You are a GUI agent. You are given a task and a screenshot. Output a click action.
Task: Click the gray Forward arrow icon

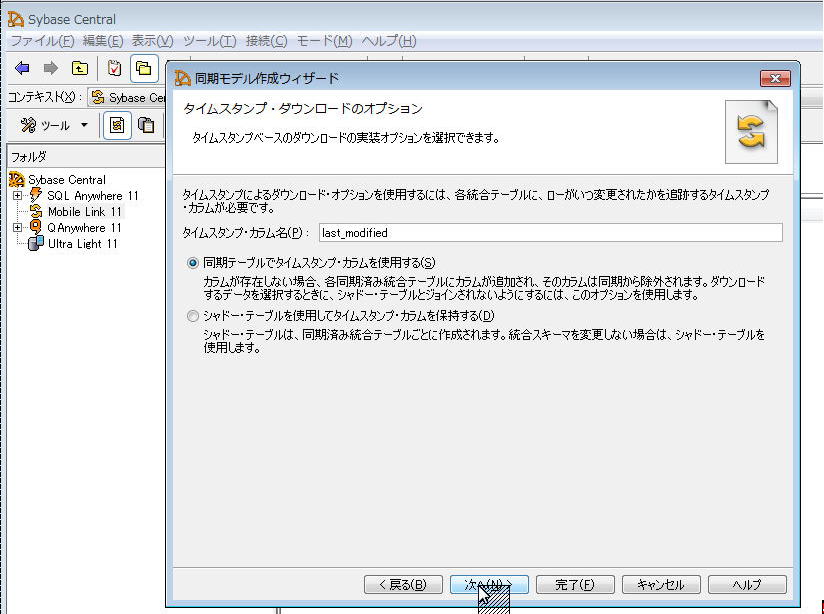[x=50, y=68]
